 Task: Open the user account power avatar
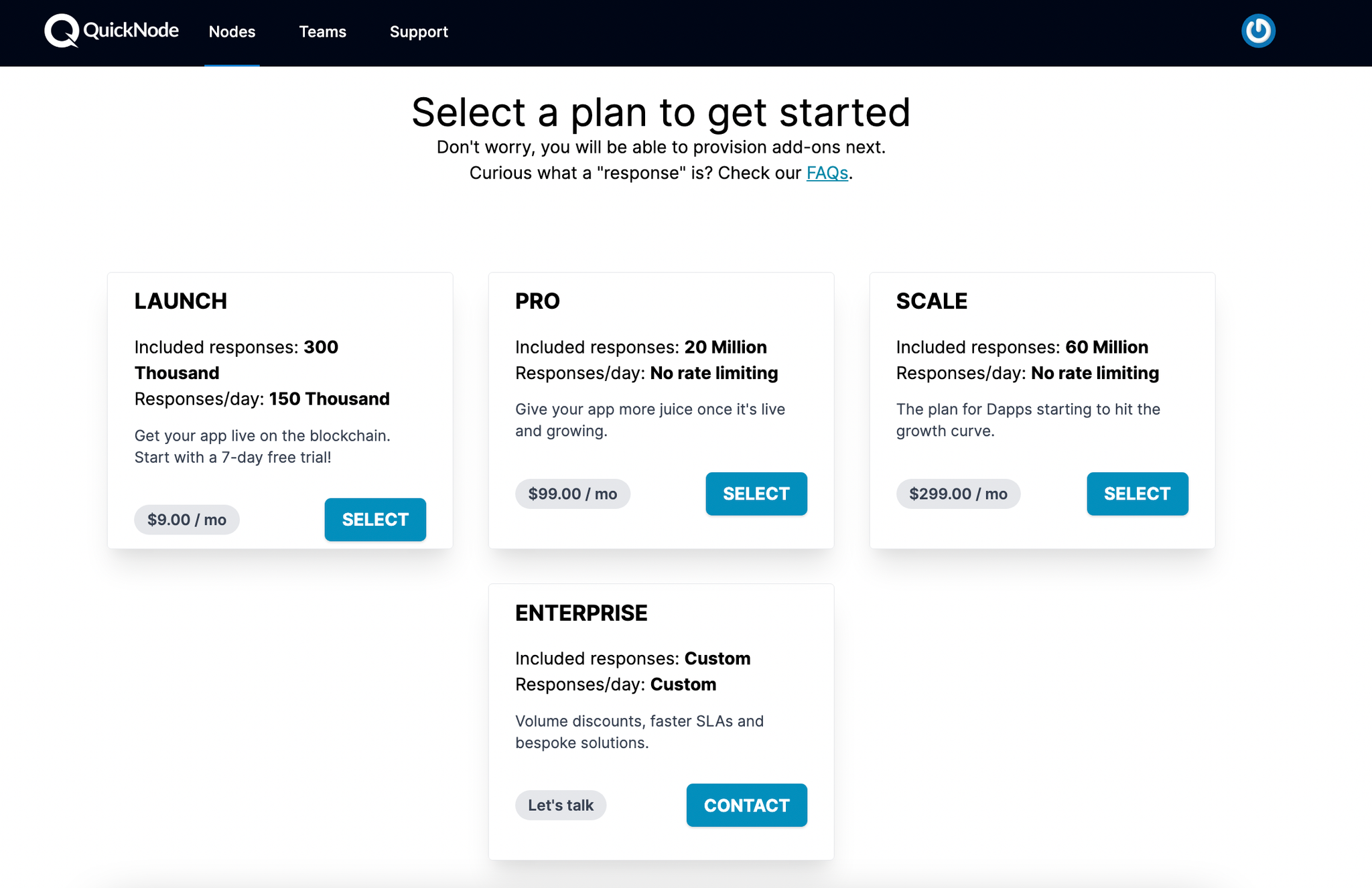point(1258,31)
